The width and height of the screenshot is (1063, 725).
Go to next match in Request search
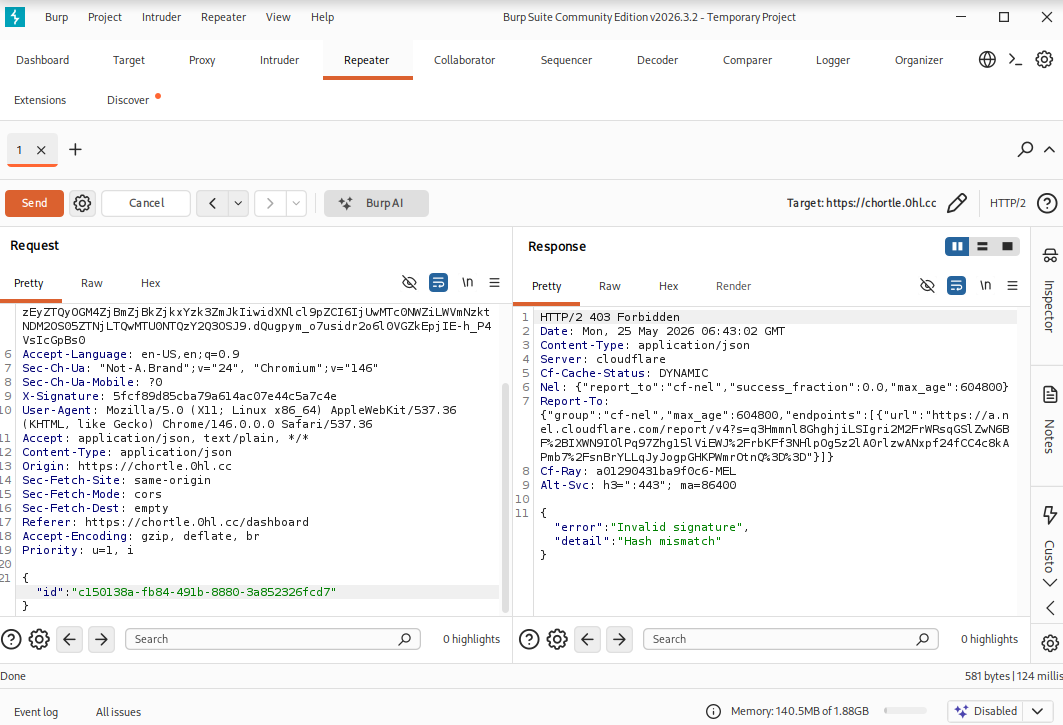101,639
